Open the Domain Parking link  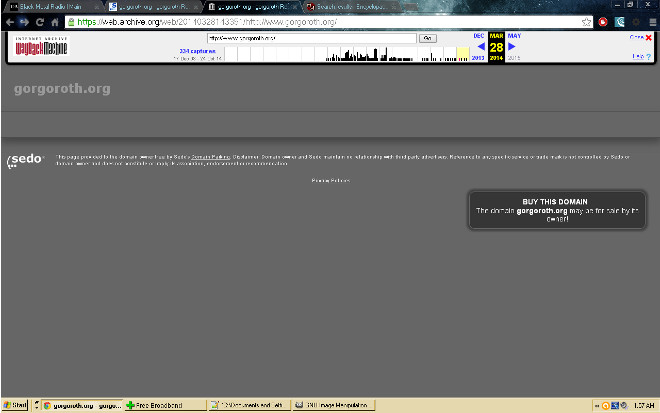pos(210,157)
